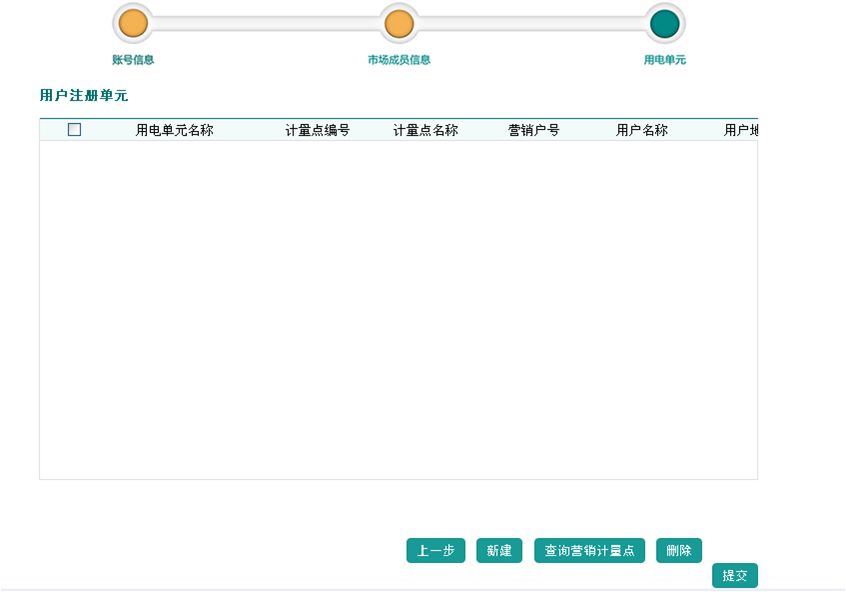Click the 删除 button
This screenshot has height=592, width=846.
tap(678, 551)
